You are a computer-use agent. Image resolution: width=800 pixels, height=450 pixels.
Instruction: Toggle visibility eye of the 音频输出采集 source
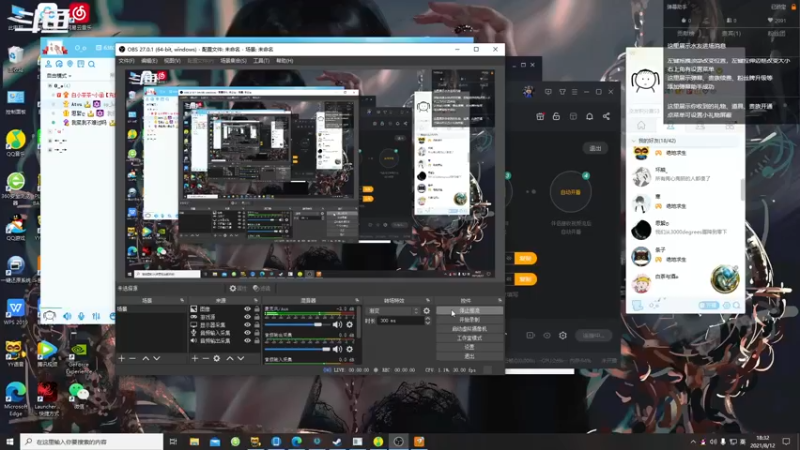(247, 340)
